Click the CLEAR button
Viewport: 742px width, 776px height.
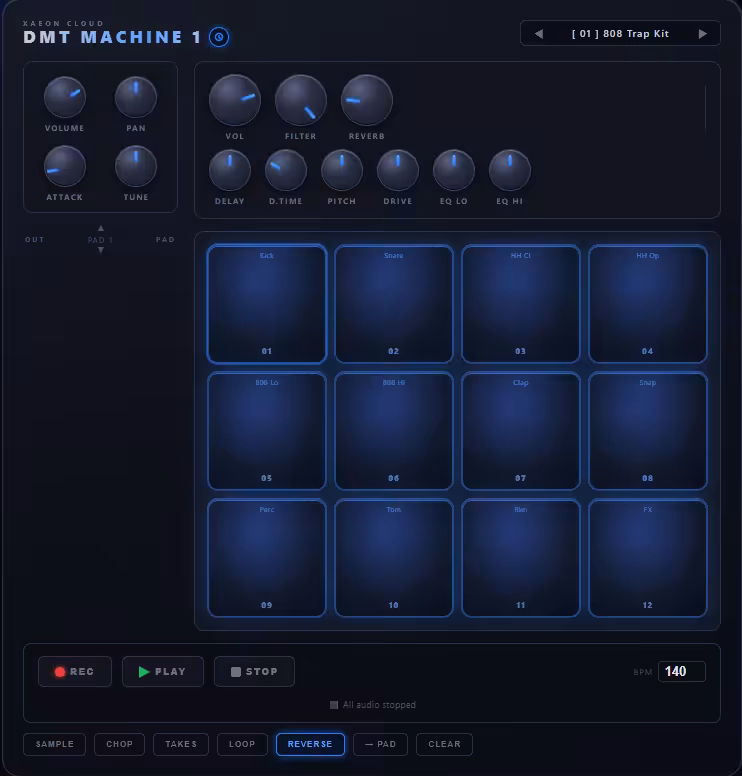[444, 744]
